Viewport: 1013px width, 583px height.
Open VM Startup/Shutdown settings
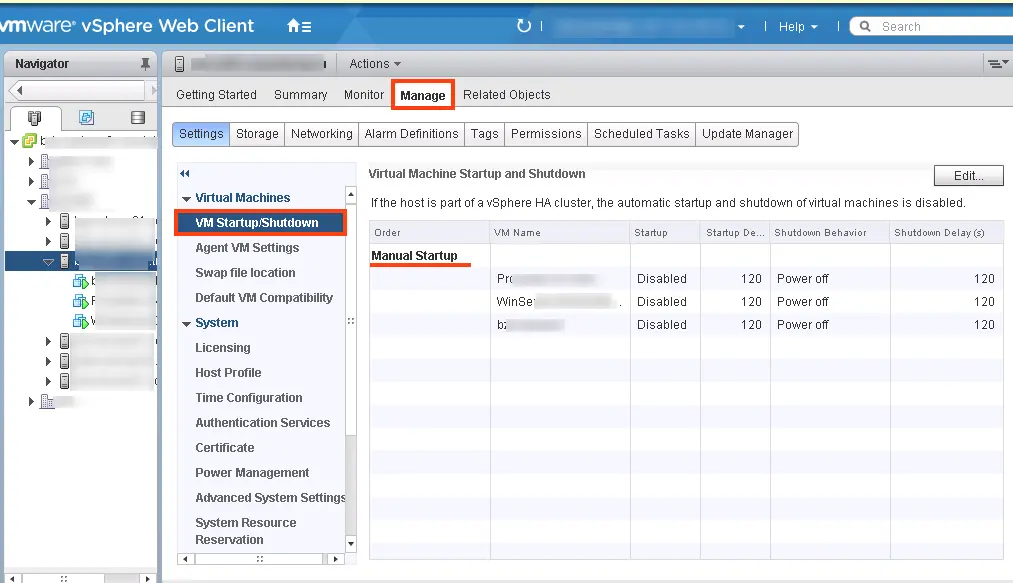tap(261, 222)
